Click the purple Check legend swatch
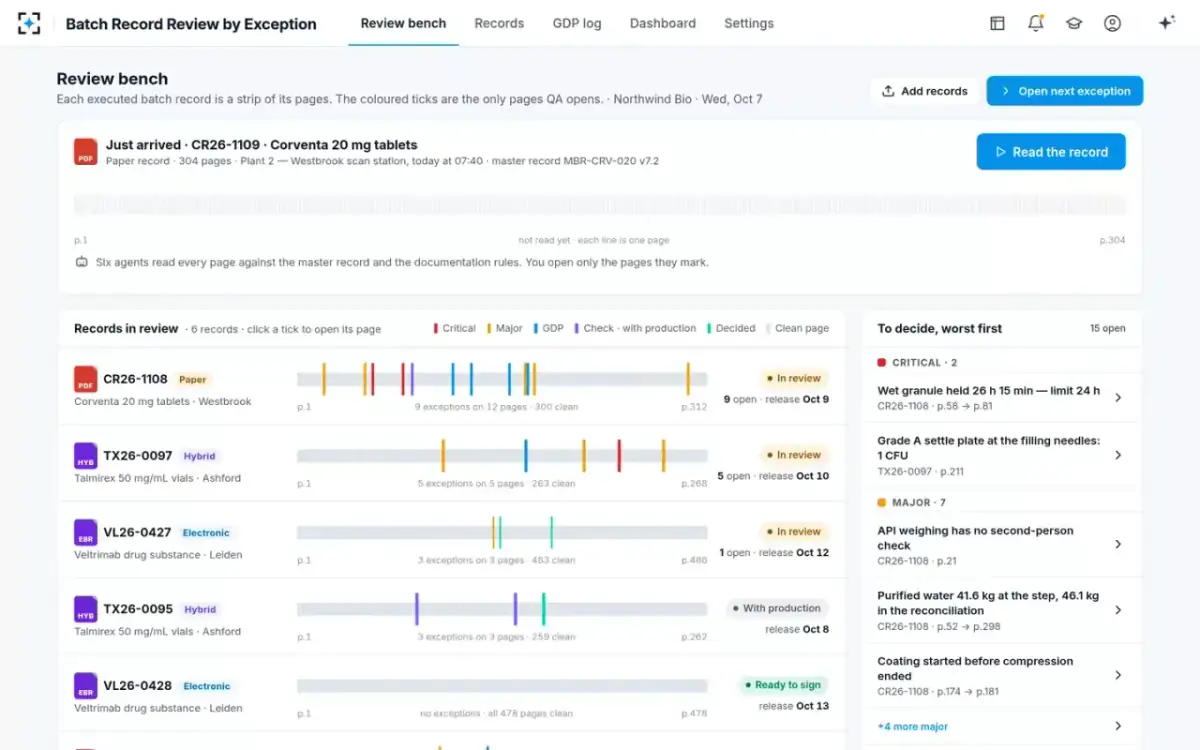 [577, 328]
